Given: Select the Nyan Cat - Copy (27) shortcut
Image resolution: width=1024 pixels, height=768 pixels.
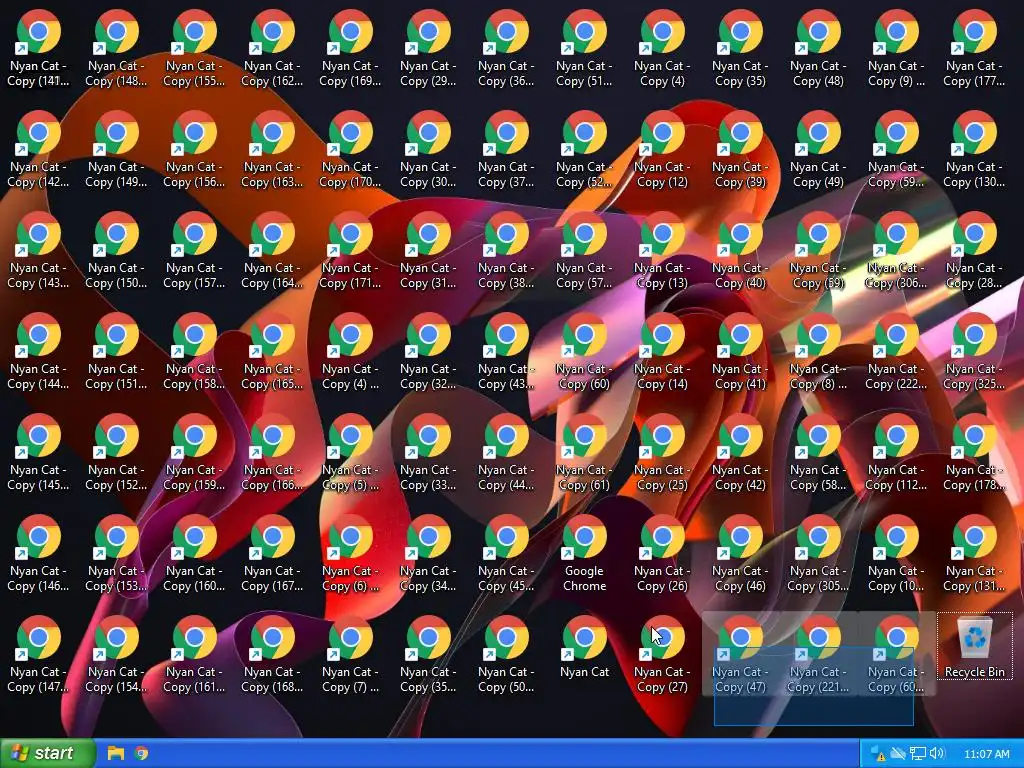Looking at the screenshot, I should pyautogui.click(x=662, y=654).
